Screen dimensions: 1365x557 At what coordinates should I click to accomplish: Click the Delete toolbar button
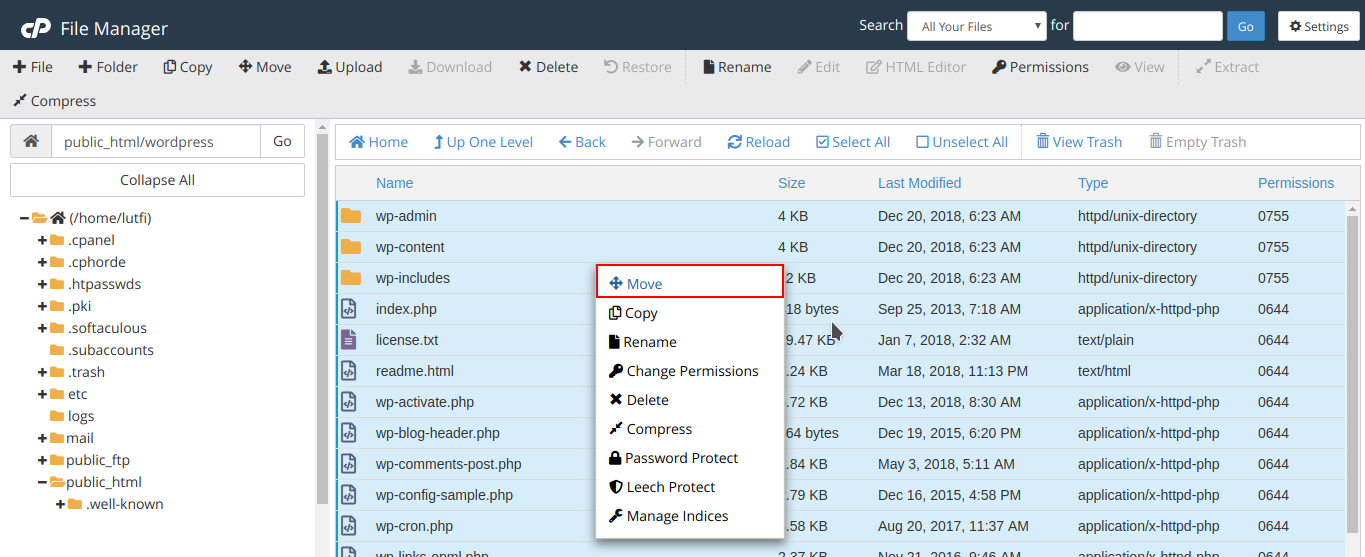548,67
